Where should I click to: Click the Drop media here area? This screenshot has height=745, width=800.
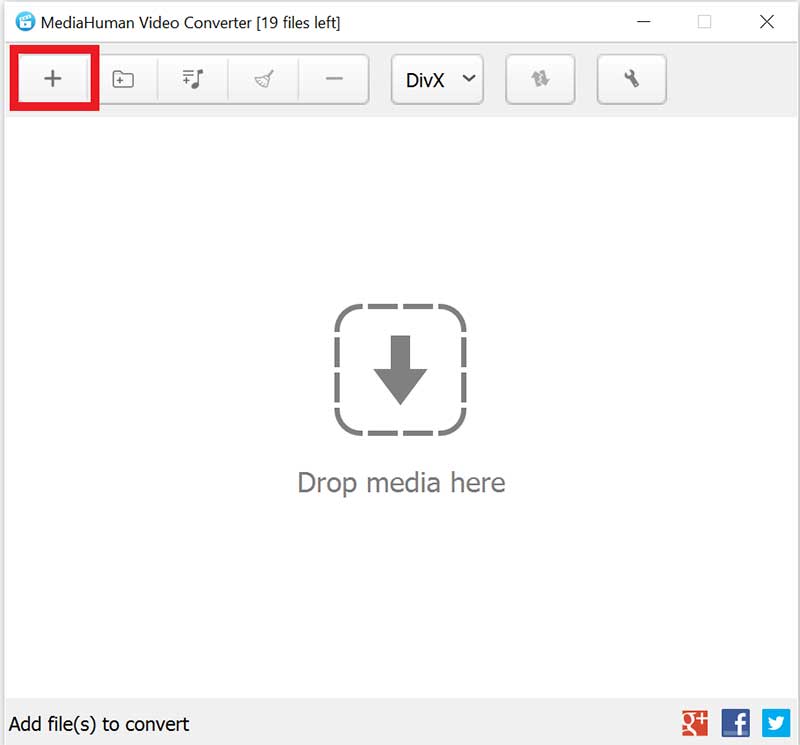[x=400, y=483]
